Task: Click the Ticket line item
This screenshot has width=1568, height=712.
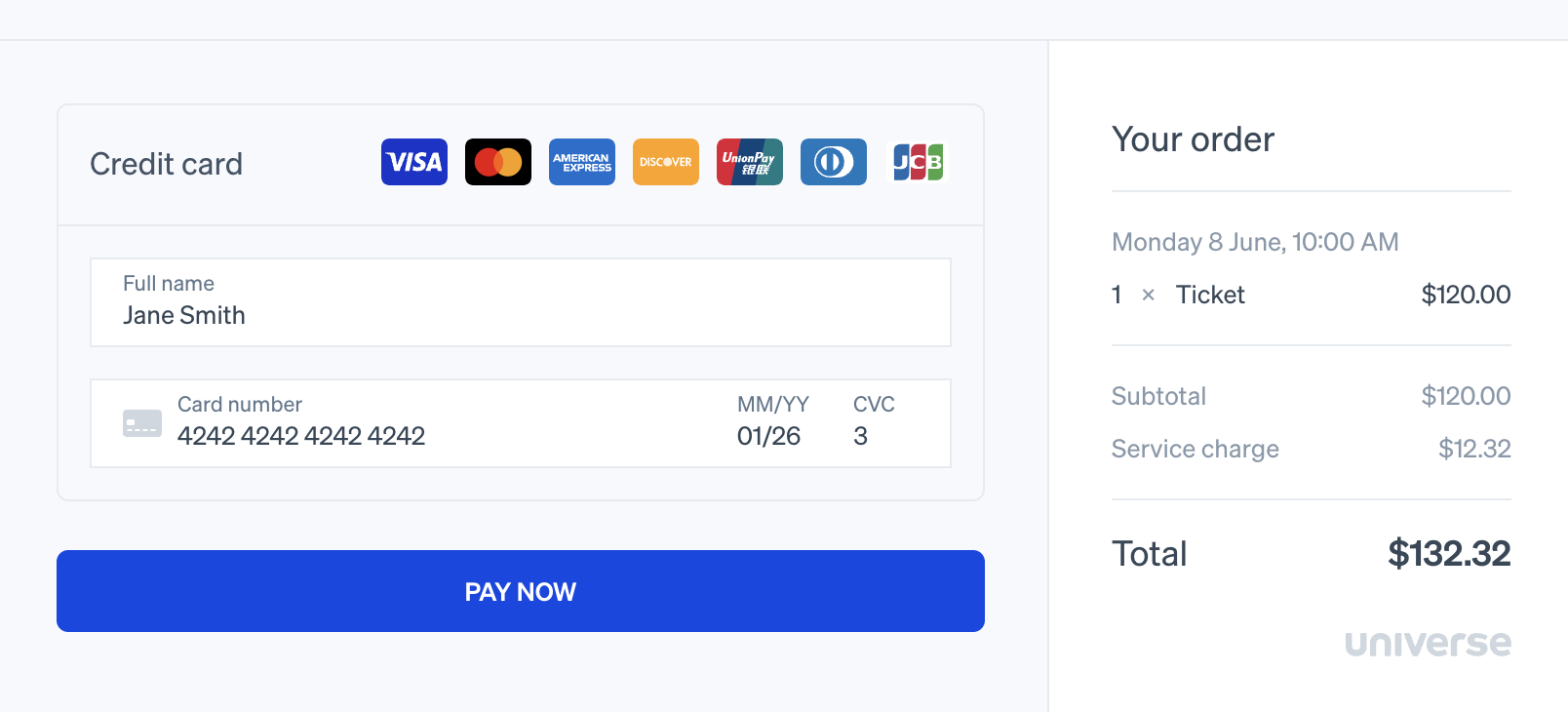Action: click(x=1210, y=295)
